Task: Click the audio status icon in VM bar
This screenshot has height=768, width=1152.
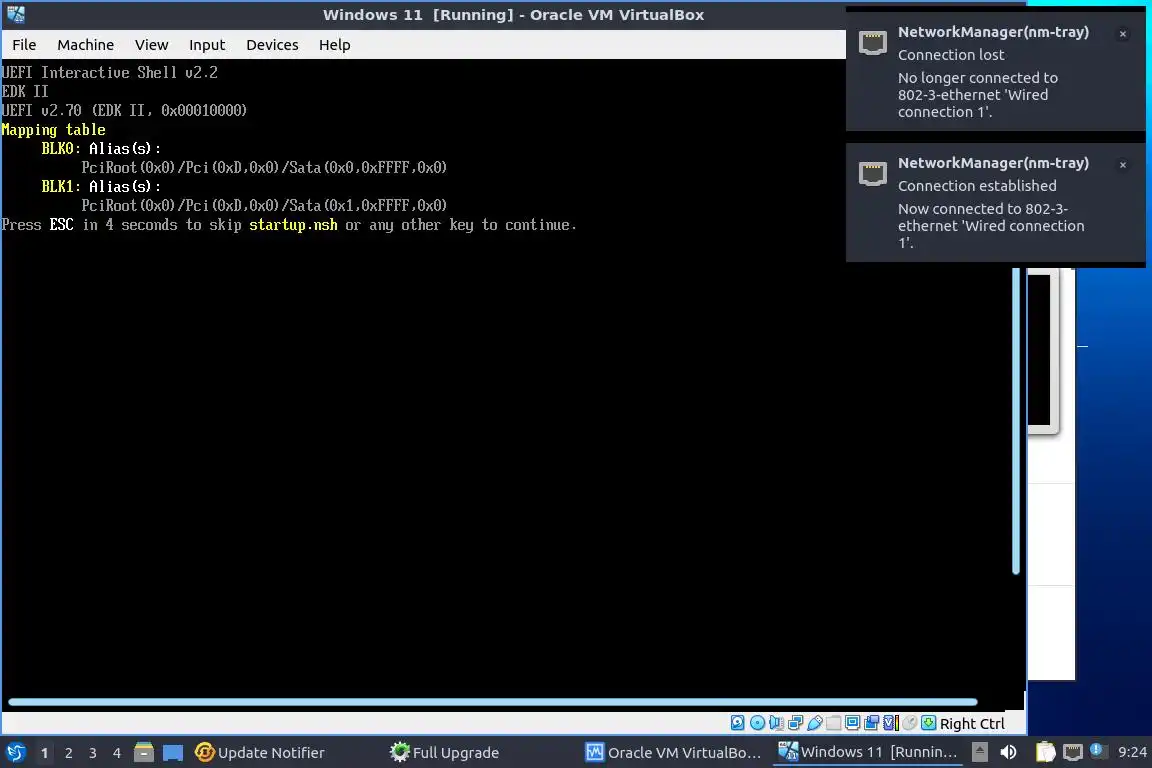Action: point(776,722)
